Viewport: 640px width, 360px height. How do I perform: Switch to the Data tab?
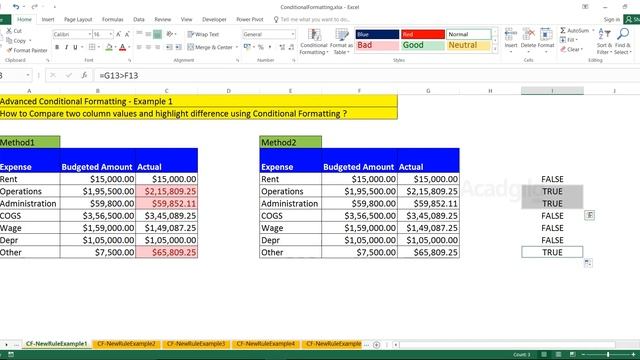pos(139,19)
